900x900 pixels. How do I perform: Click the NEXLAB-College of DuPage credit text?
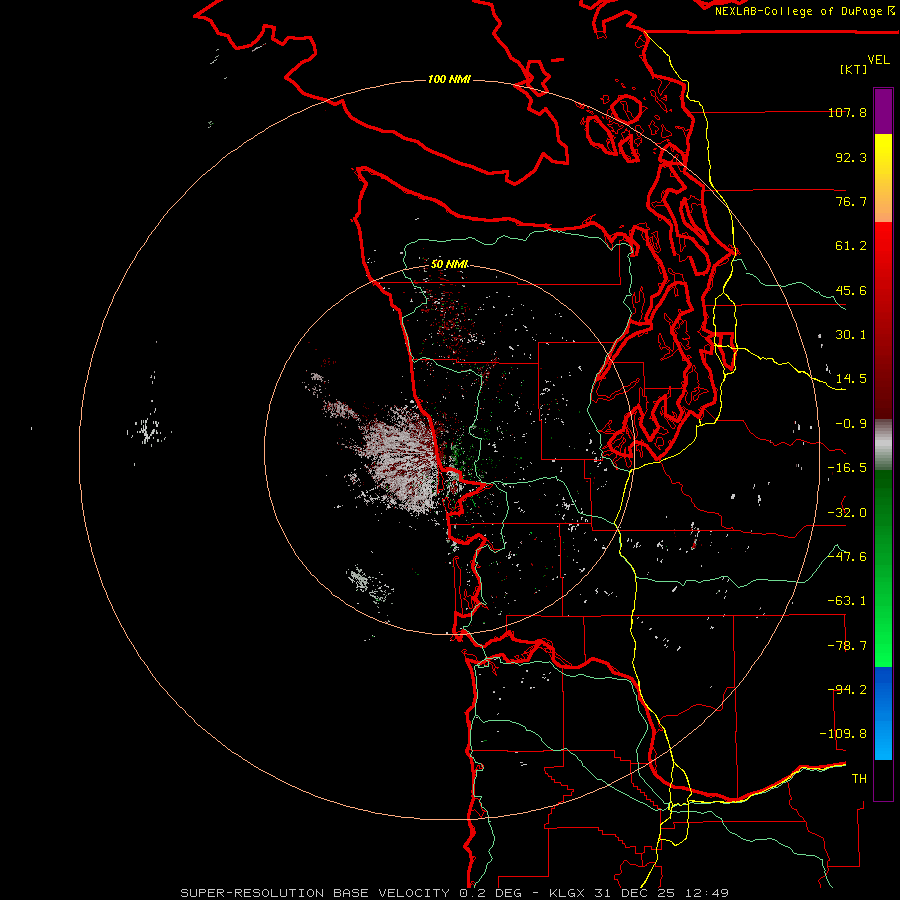(798, 11)
